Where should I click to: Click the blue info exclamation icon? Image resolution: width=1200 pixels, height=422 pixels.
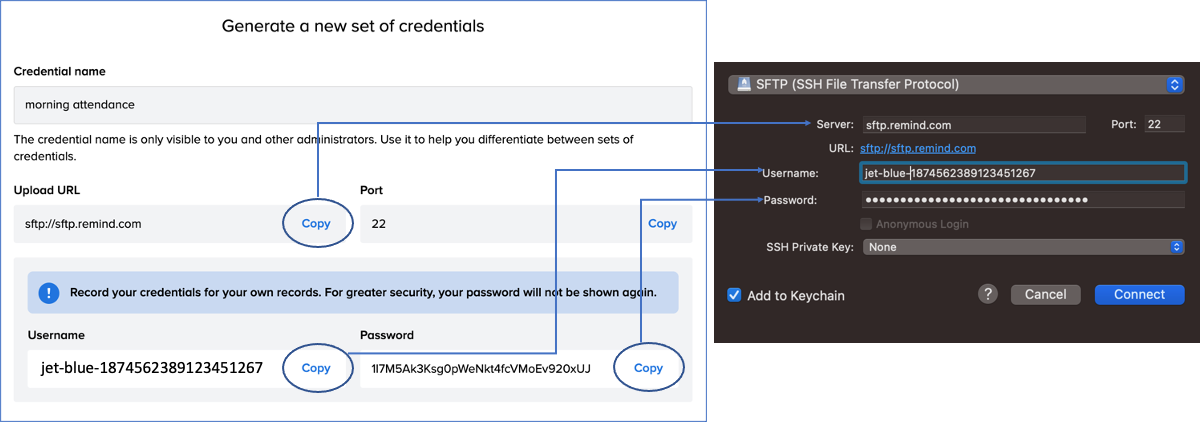[x=49, y=293]
